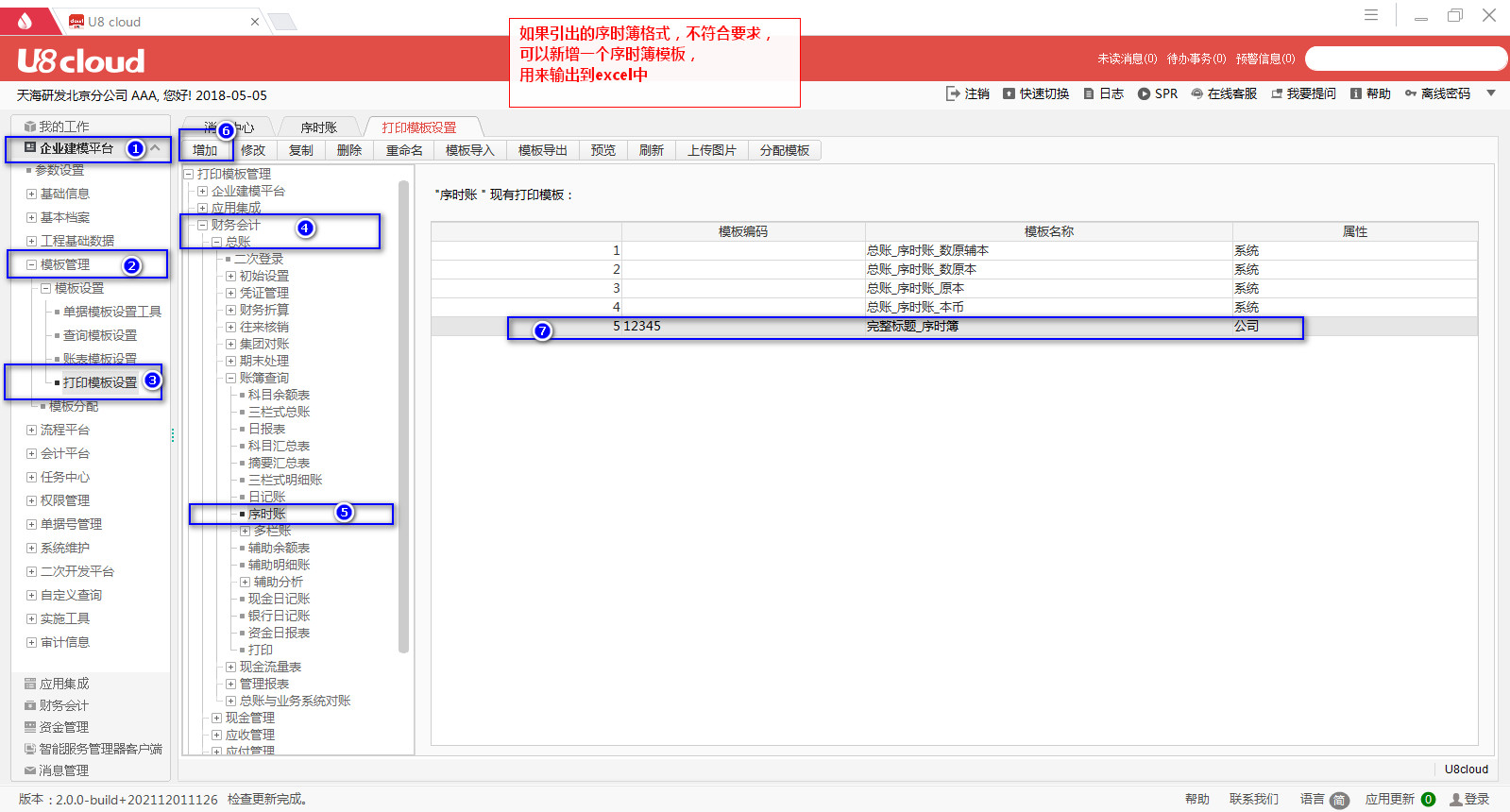Click the 语言 language icon in status bar
The width and height of the screenshot is (1510, 812).
click(1339, 800)
